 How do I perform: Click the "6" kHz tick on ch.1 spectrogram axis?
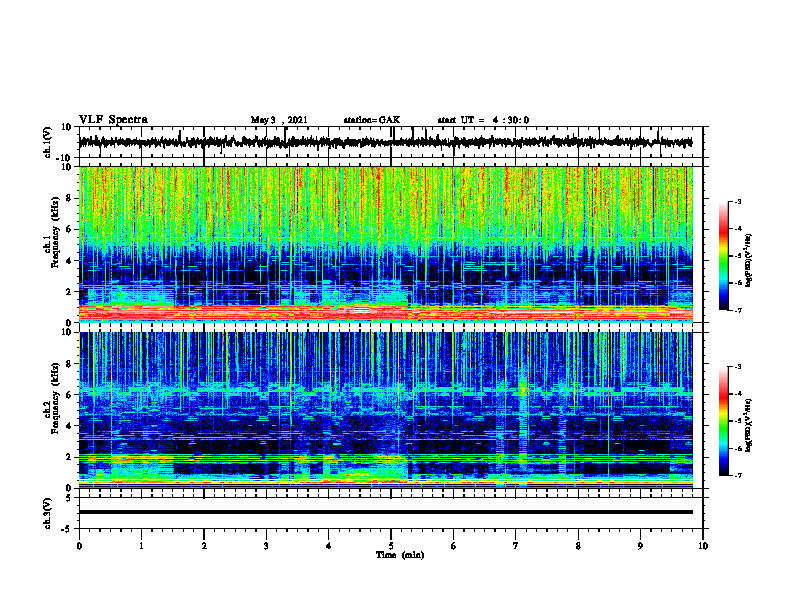69,230
